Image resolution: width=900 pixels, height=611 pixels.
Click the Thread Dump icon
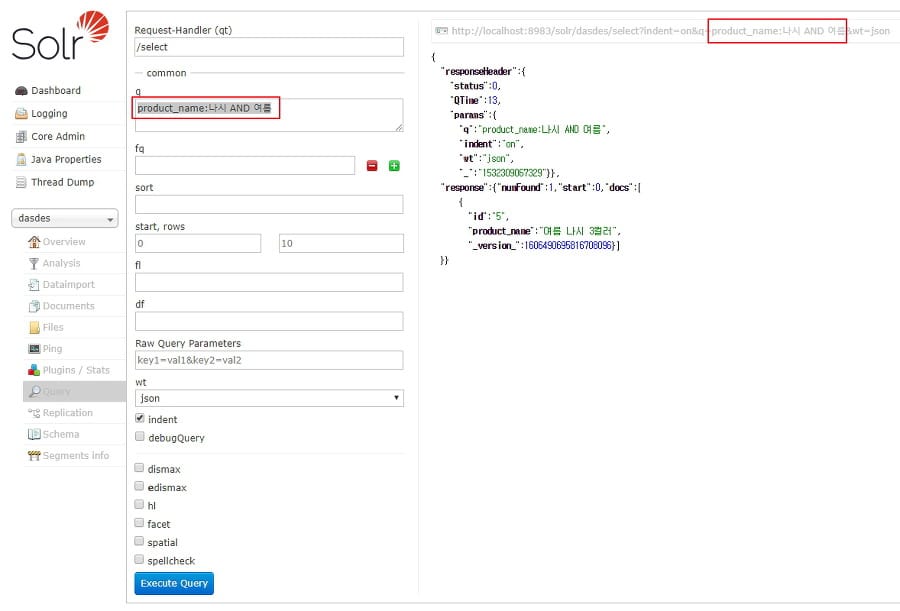click(x=21, y=183)
